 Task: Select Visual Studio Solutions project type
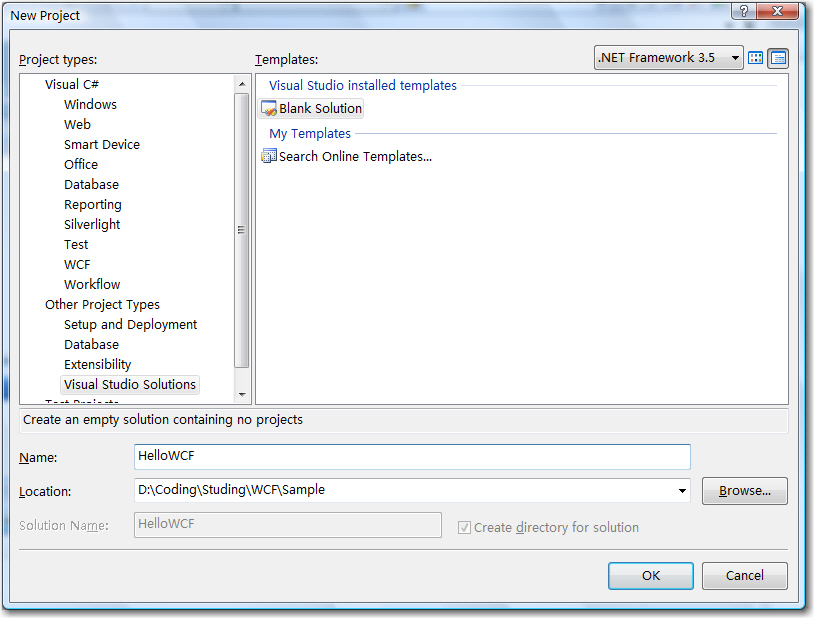tap(130, 385)
